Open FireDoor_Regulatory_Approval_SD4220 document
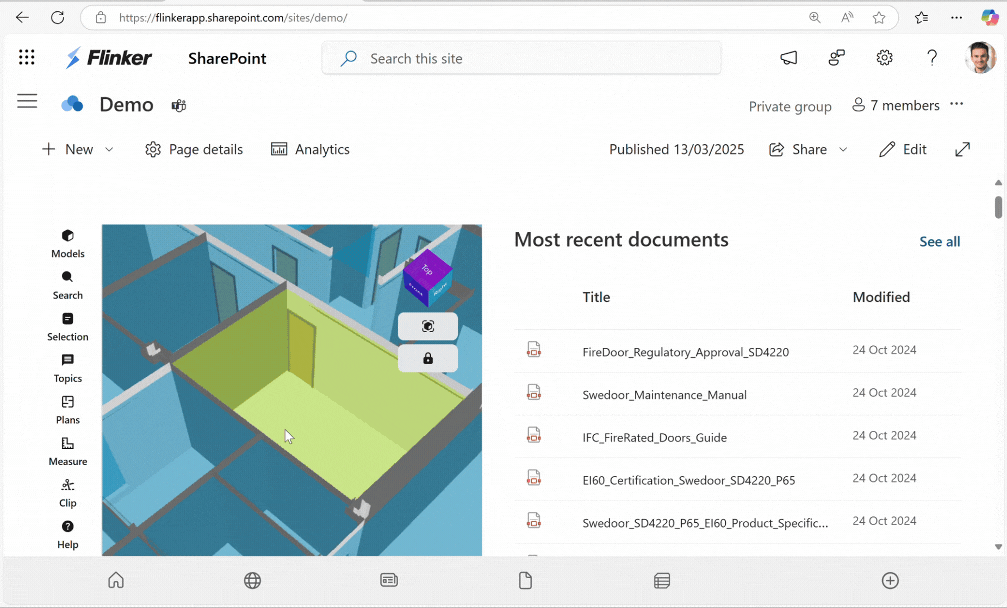Image resolution: width=1007 pixels, height=608 pixels. [x=685, y=352]
